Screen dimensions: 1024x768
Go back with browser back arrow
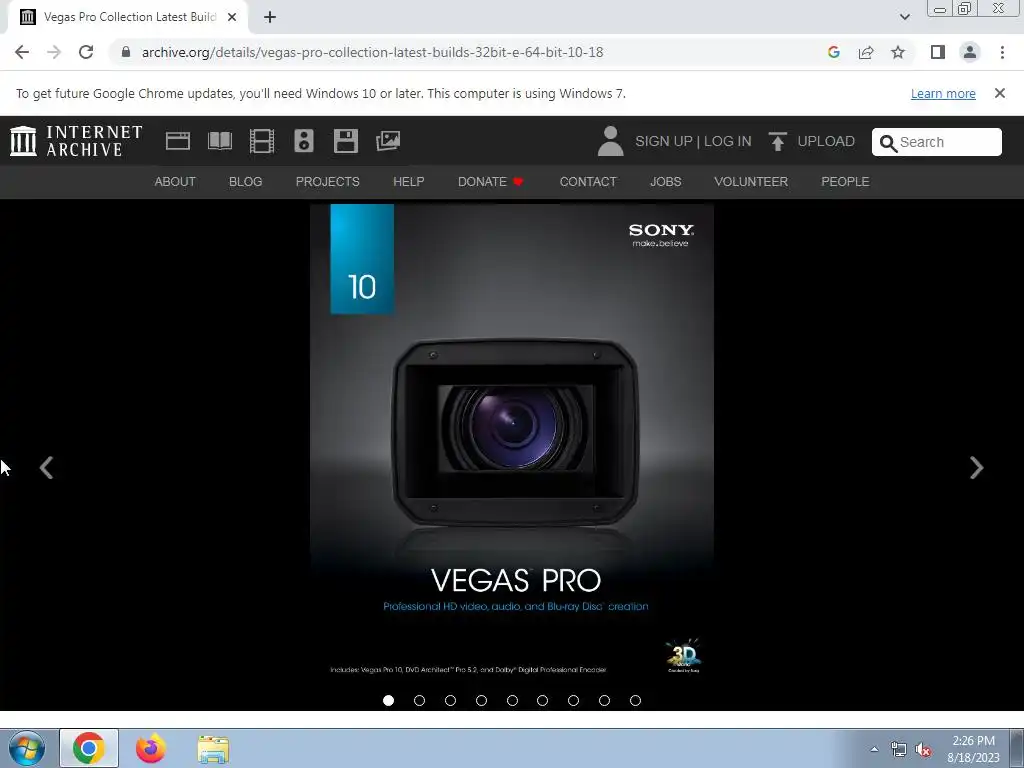22,52
